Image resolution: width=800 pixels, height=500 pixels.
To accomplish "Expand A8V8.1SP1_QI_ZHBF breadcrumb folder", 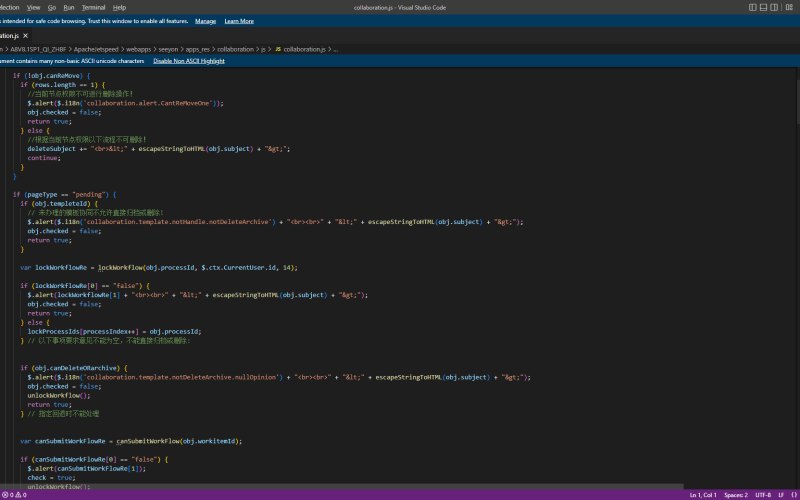I will [x=38, y=49].
